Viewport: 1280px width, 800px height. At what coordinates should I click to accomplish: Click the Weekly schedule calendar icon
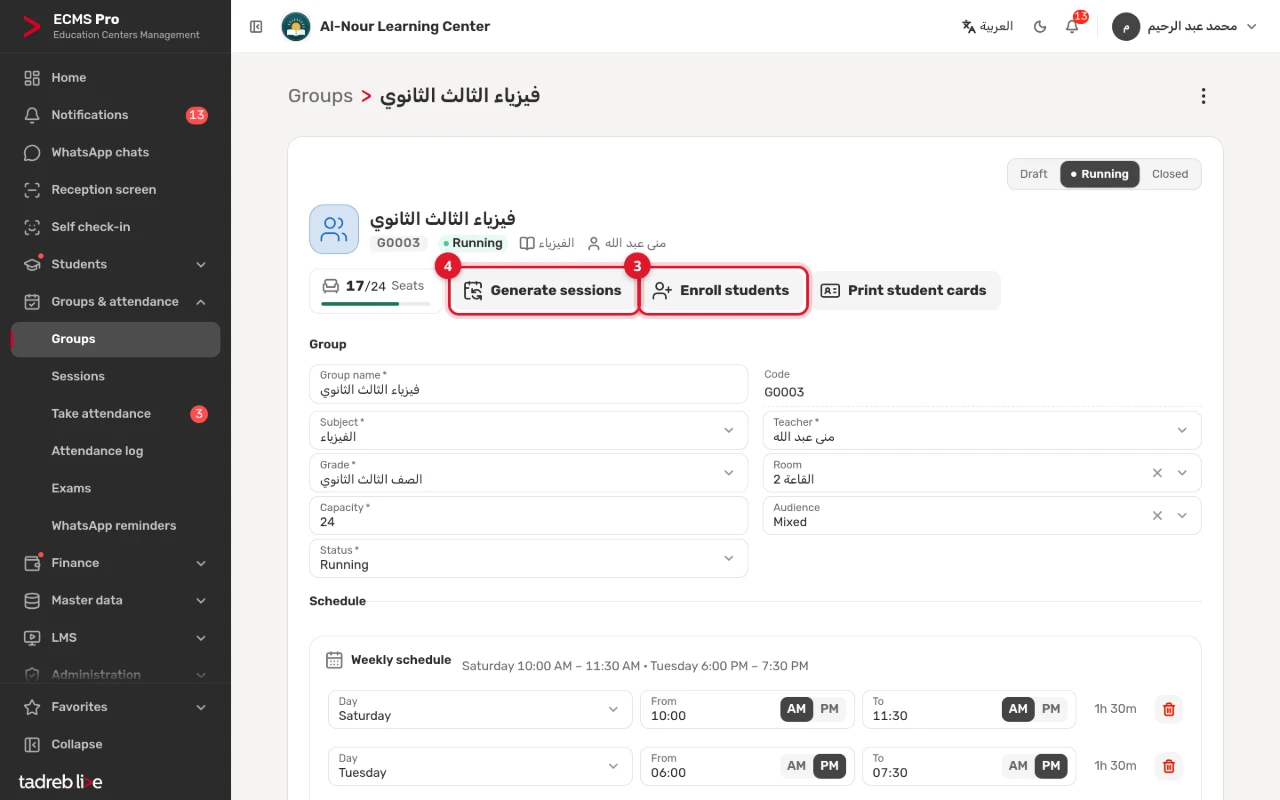coord(334,660)
